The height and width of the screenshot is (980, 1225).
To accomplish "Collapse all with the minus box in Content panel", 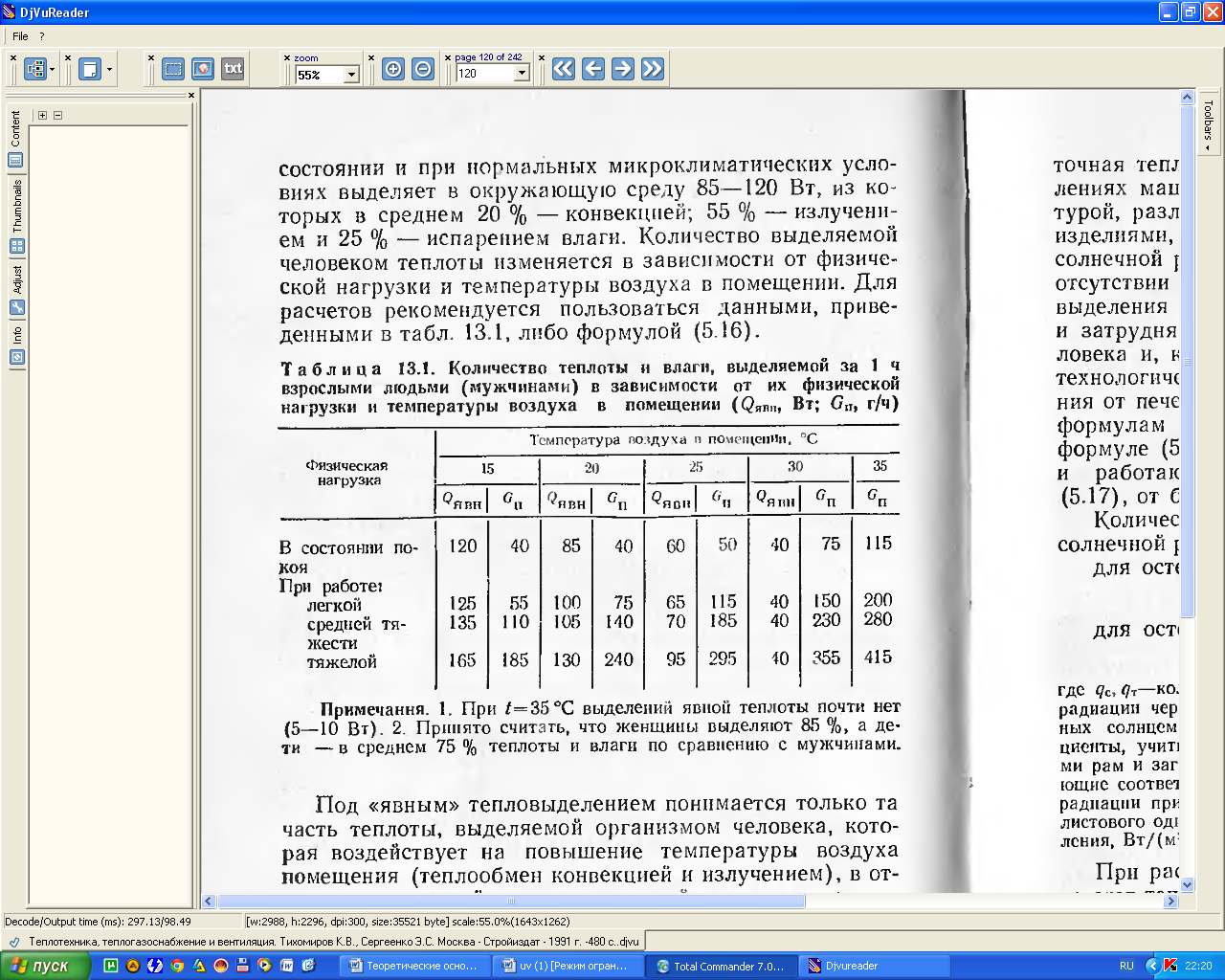I will [57, 115].
